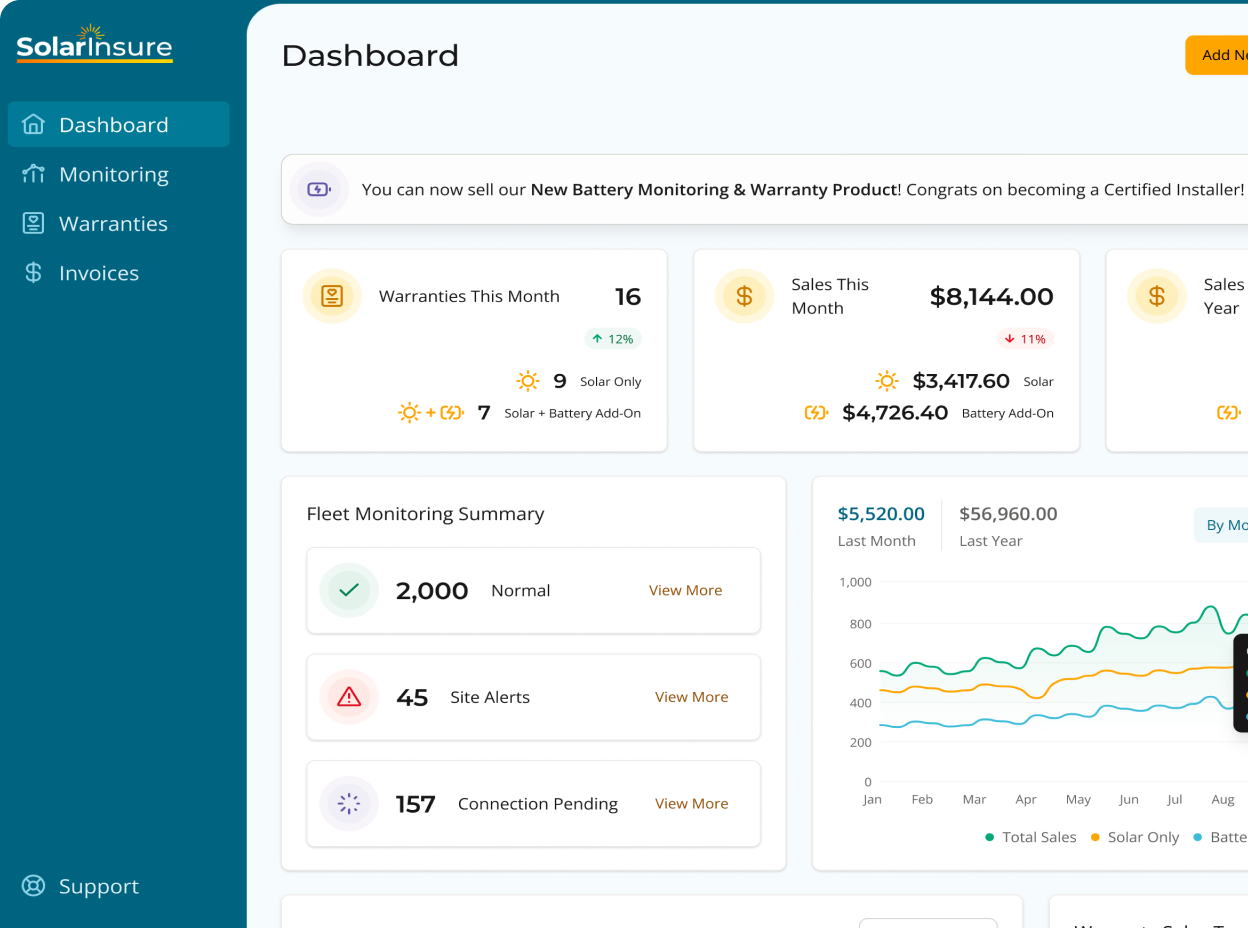
Task: Go to the Monitoring section
Action: (113, 174)
